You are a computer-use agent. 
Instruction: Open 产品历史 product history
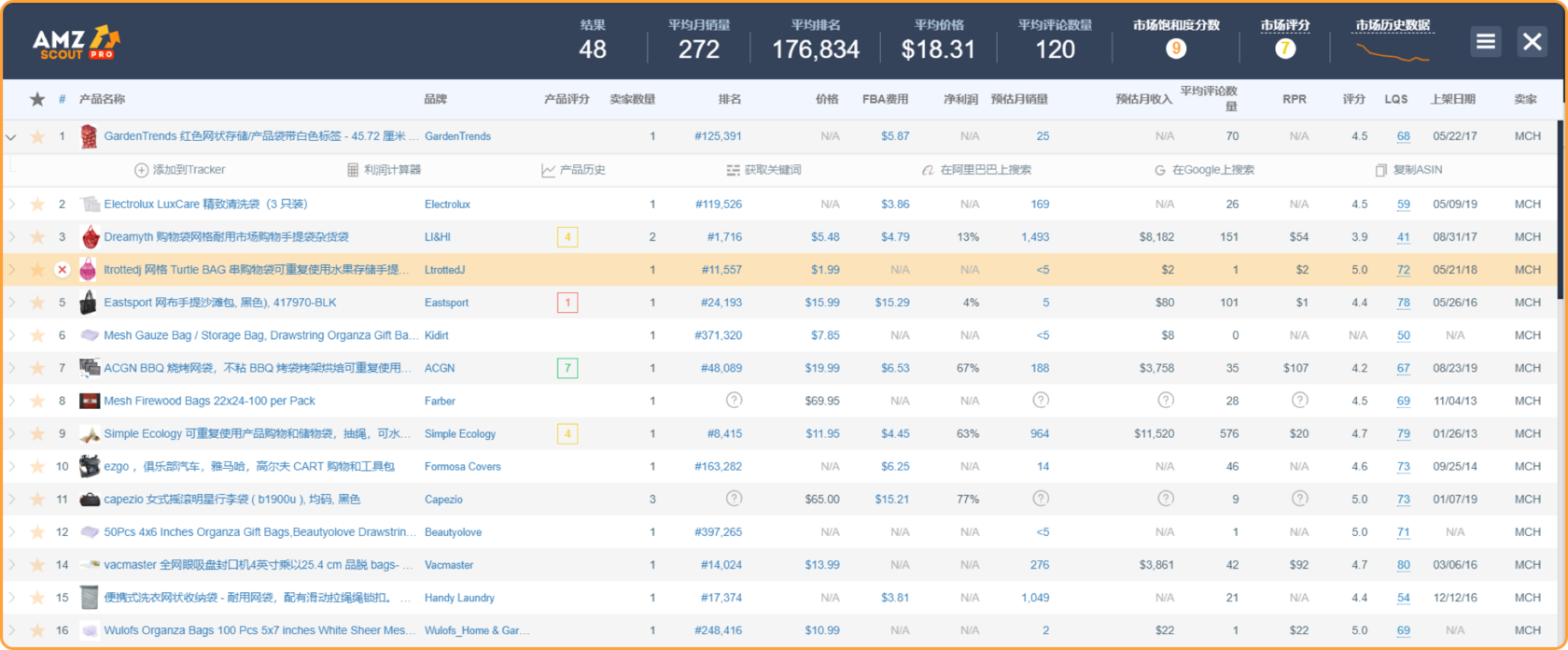(x=574, y=170)
